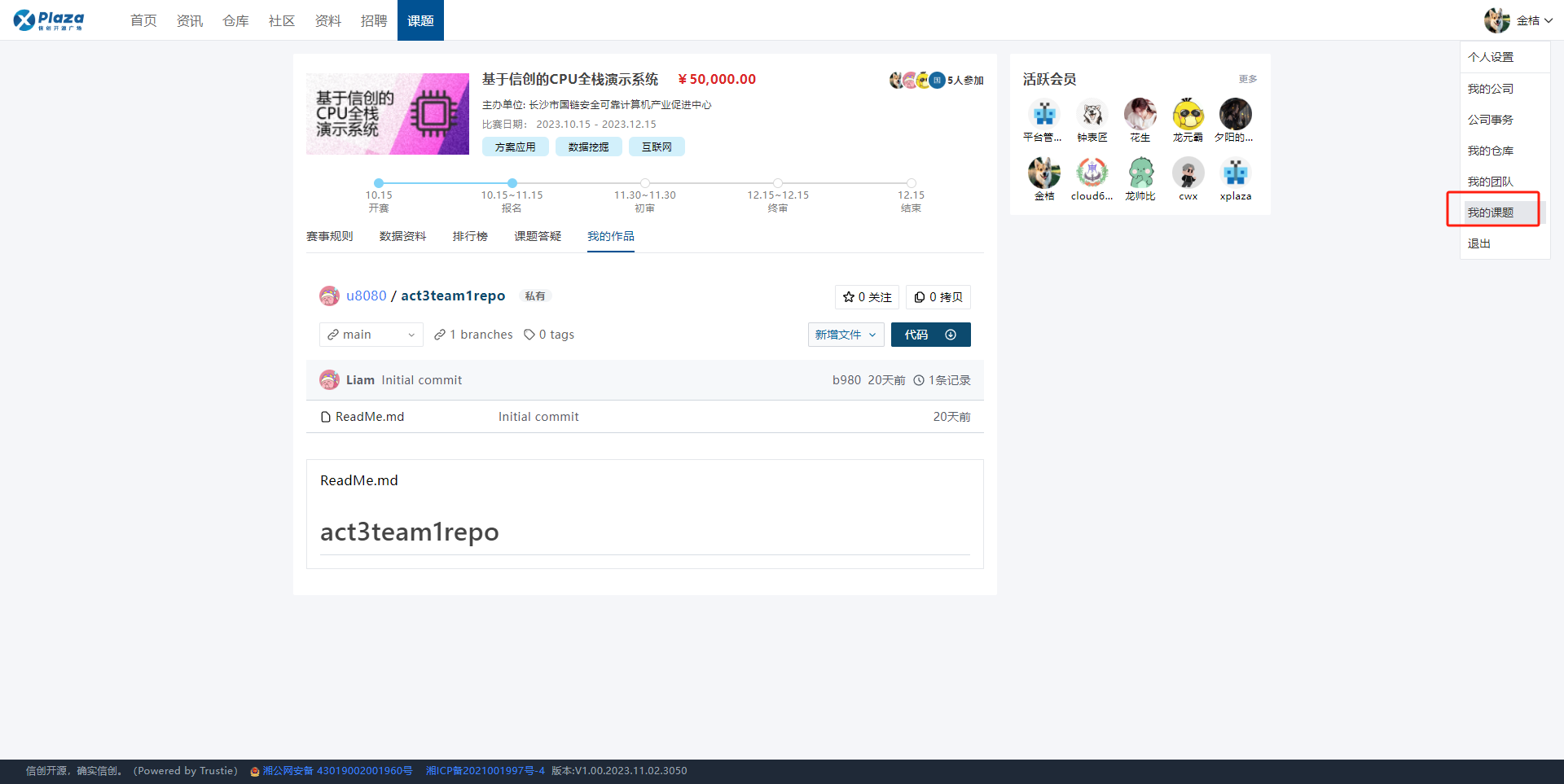Select 我的课题 from the user menu
The image size is (1564, 784).
click(x=1490, y=212)
